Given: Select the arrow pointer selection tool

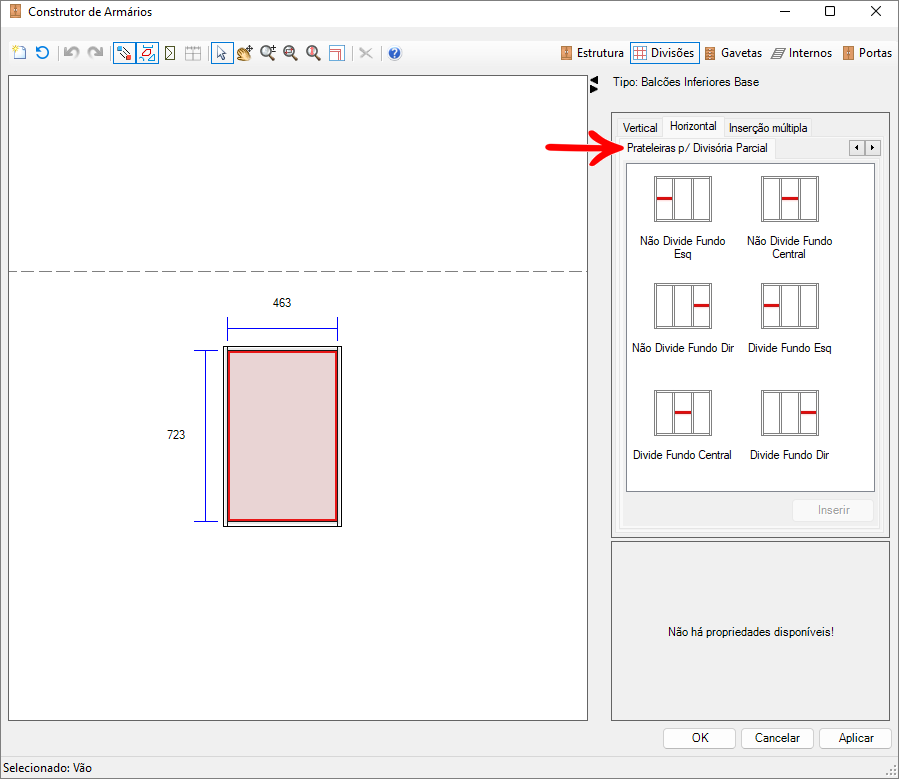Looking at the screenshot, I should tap(222, 54).
